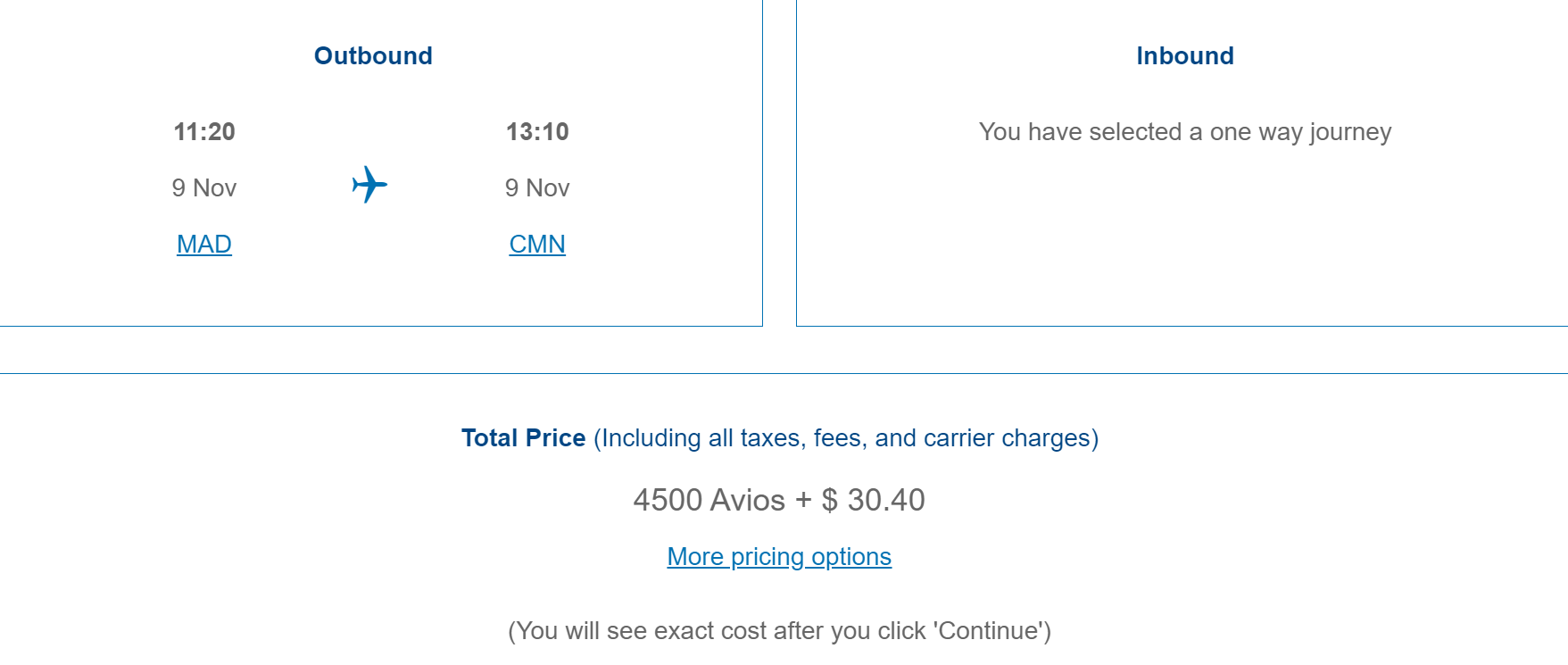Image resolution: width=1568 pixels, height=665 pixels.
Task: Click the taxes, fees and carrier charges text
Action: 846,438
